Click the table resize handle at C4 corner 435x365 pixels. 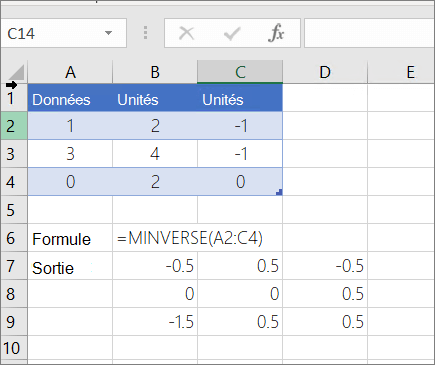tap(279, 192)
